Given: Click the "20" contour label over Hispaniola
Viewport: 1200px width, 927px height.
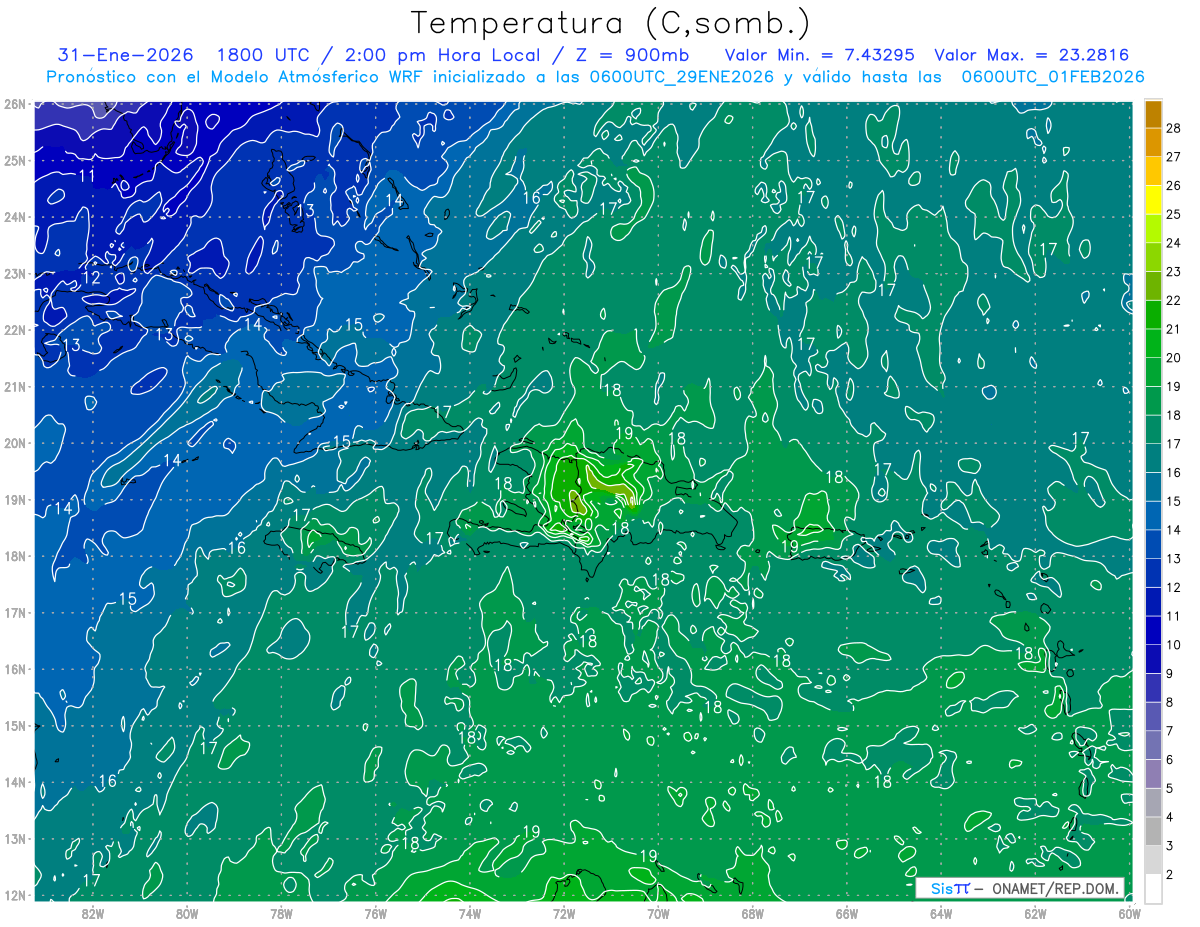Looking at the screenshot, I should tap(584, 522).
